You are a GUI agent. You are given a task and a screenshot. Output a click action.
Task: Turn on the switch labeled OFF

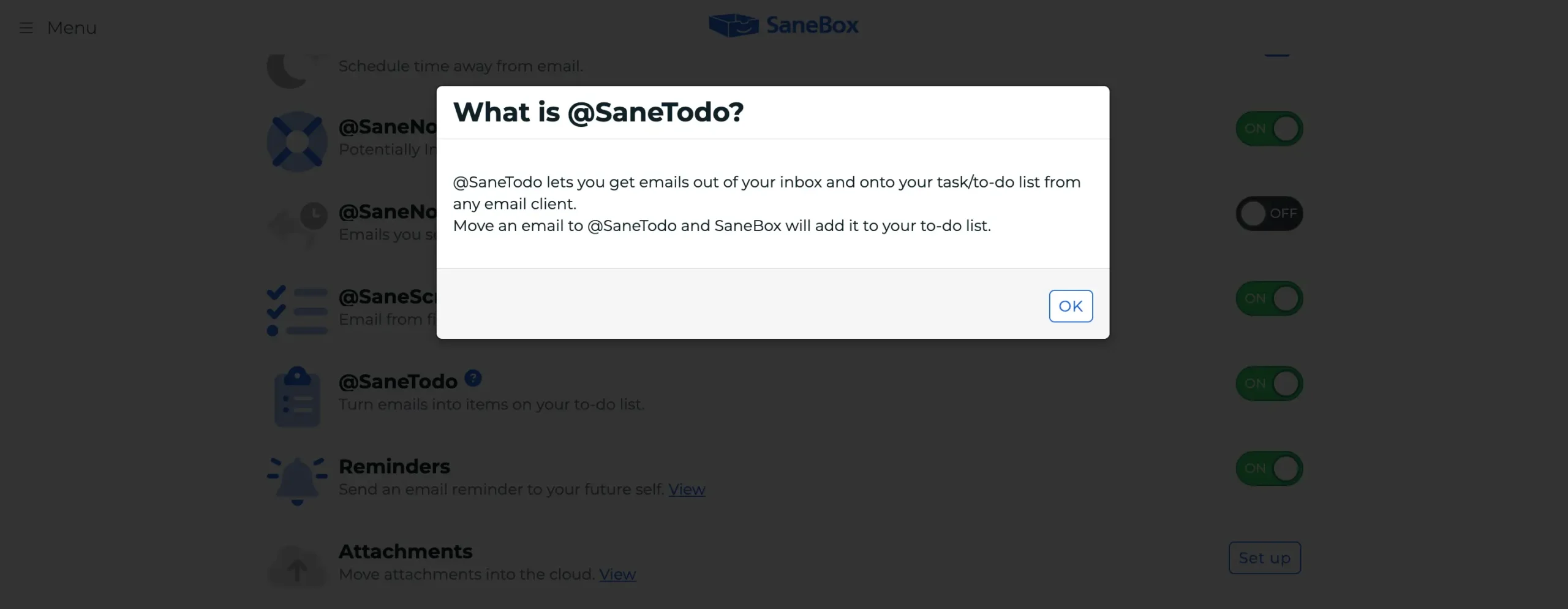click(x=1268, y=213)
